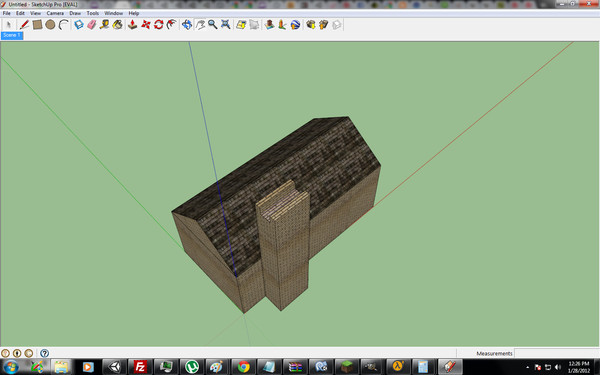600x375 pixels.
Task: Click the Make Component icon
Action: tap(79, 25)
